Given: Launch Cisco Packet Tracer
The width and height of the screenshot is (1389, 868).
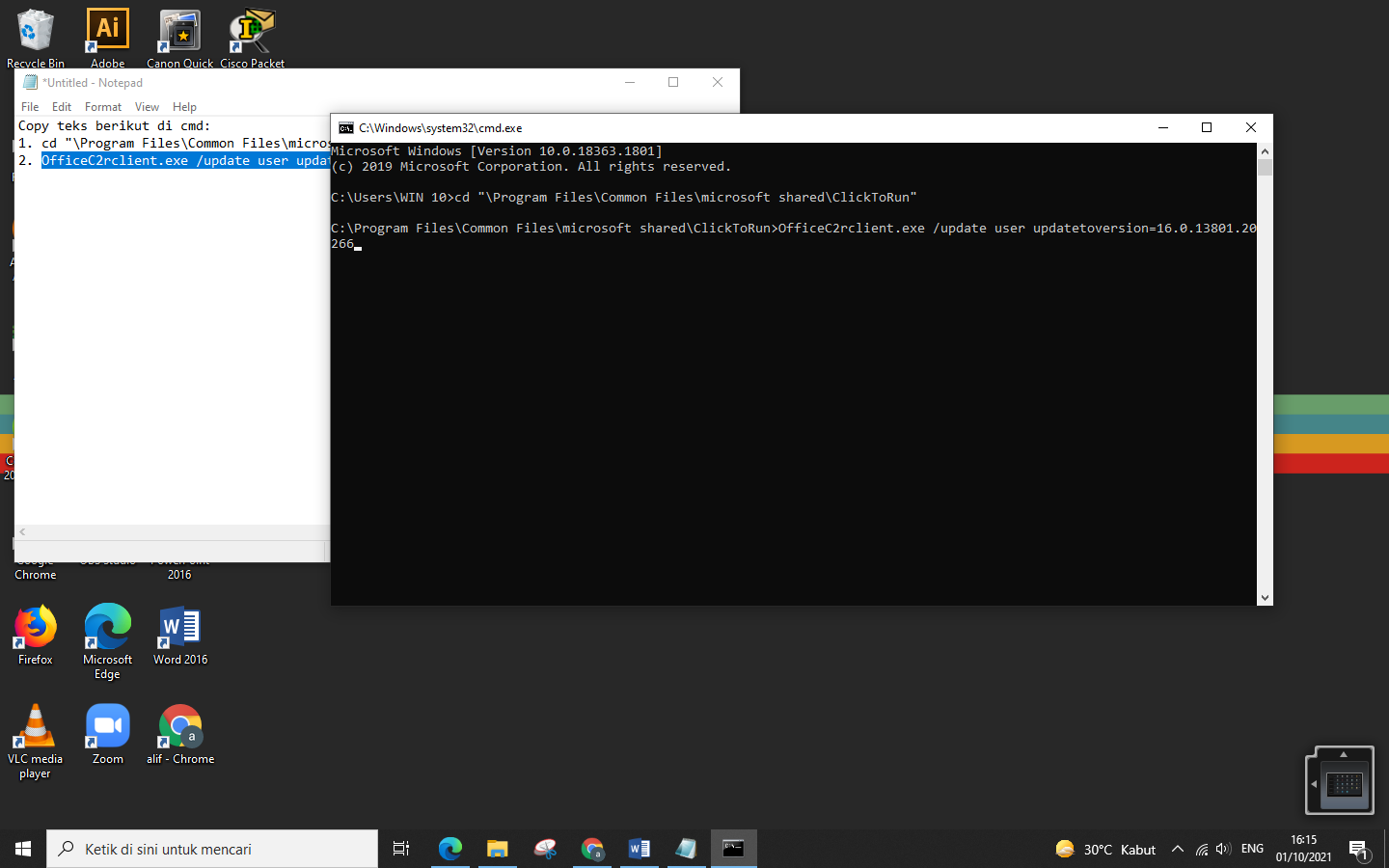Looking at the screenshot, I should [252, 29].
